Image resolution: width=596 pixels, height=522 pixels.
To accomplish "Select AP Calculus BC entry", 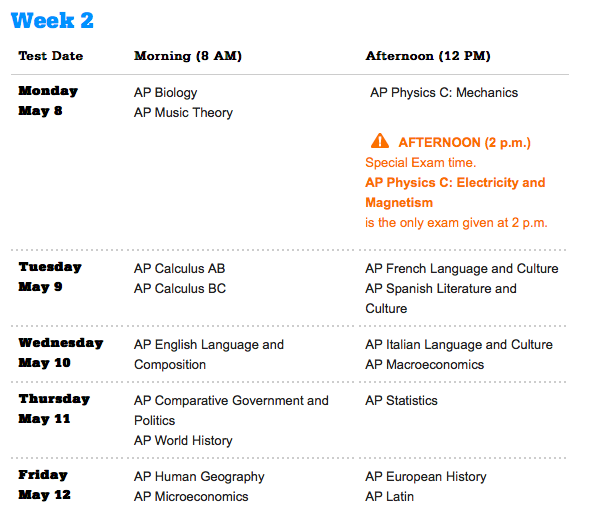I will pyautogui.click(x=180, y=289).
